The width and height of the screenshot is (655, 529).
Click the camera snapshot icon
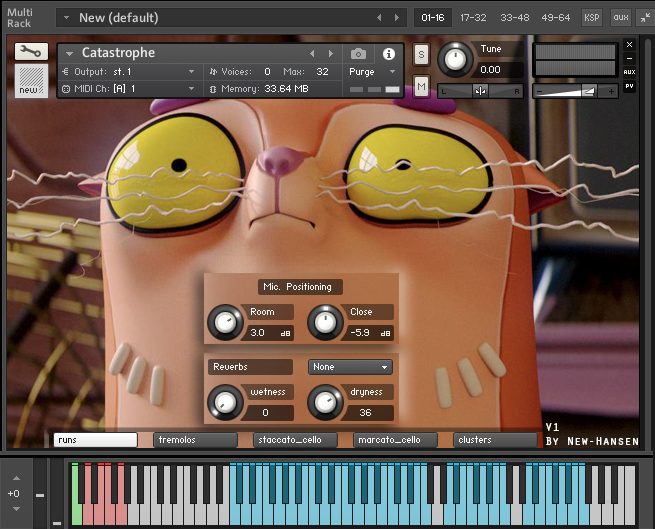point(358,53)
